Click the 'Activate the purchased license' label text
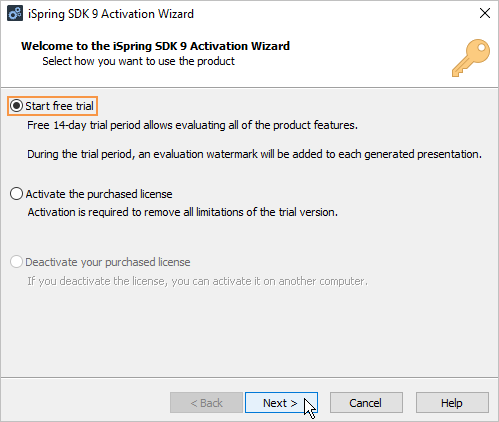499x422 pixels. click(99, 194)
